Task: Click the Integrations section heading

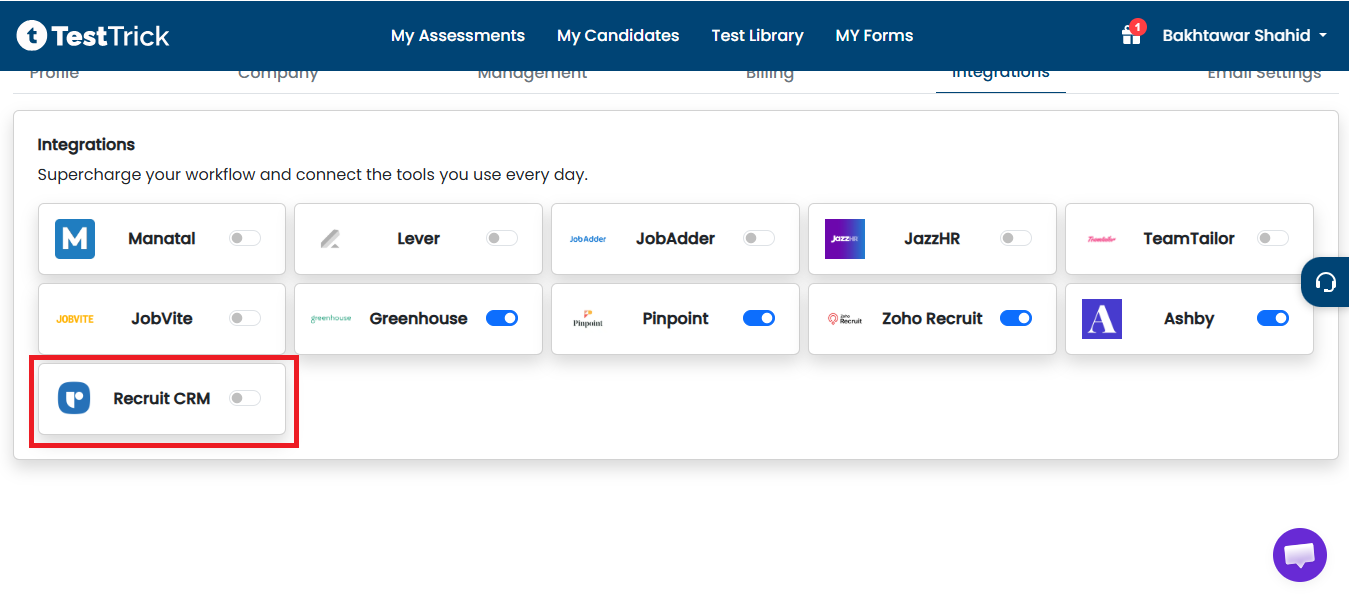Action: click(x=86, y=145)
